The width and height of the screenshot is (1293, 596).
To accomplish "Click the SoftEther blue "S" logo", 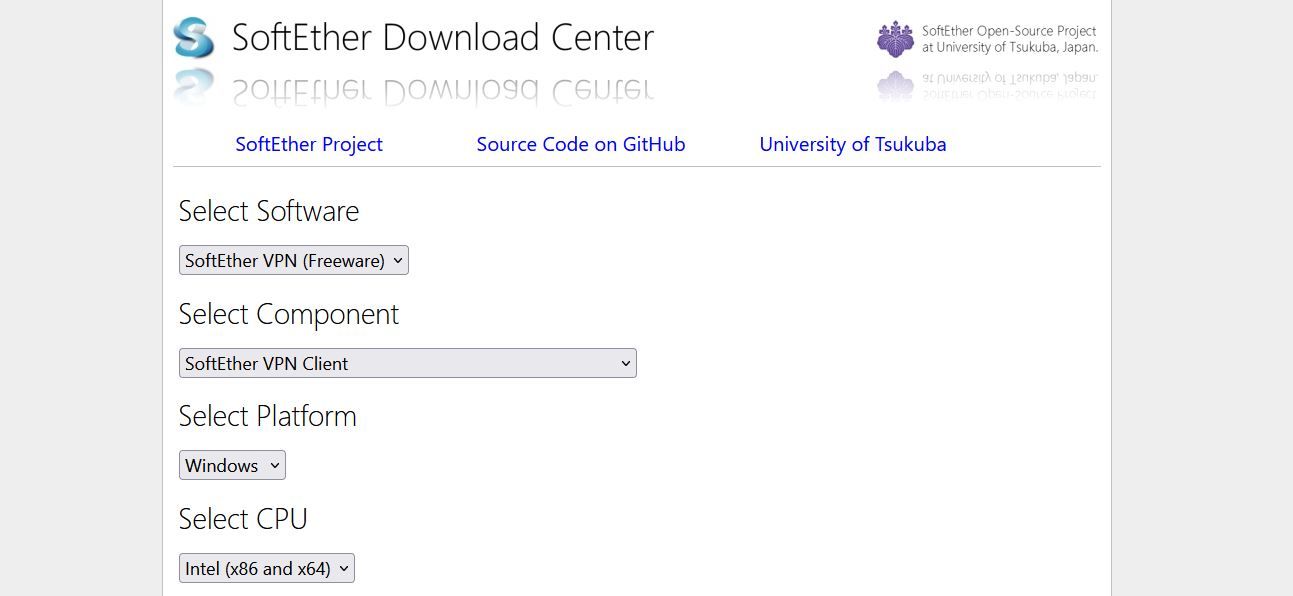I will click(x=193, y=35).
